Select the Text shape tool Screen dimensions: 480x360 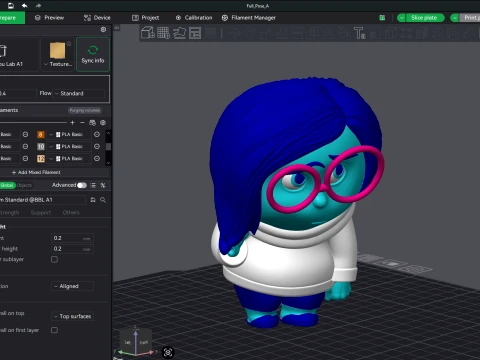point(359,33)
